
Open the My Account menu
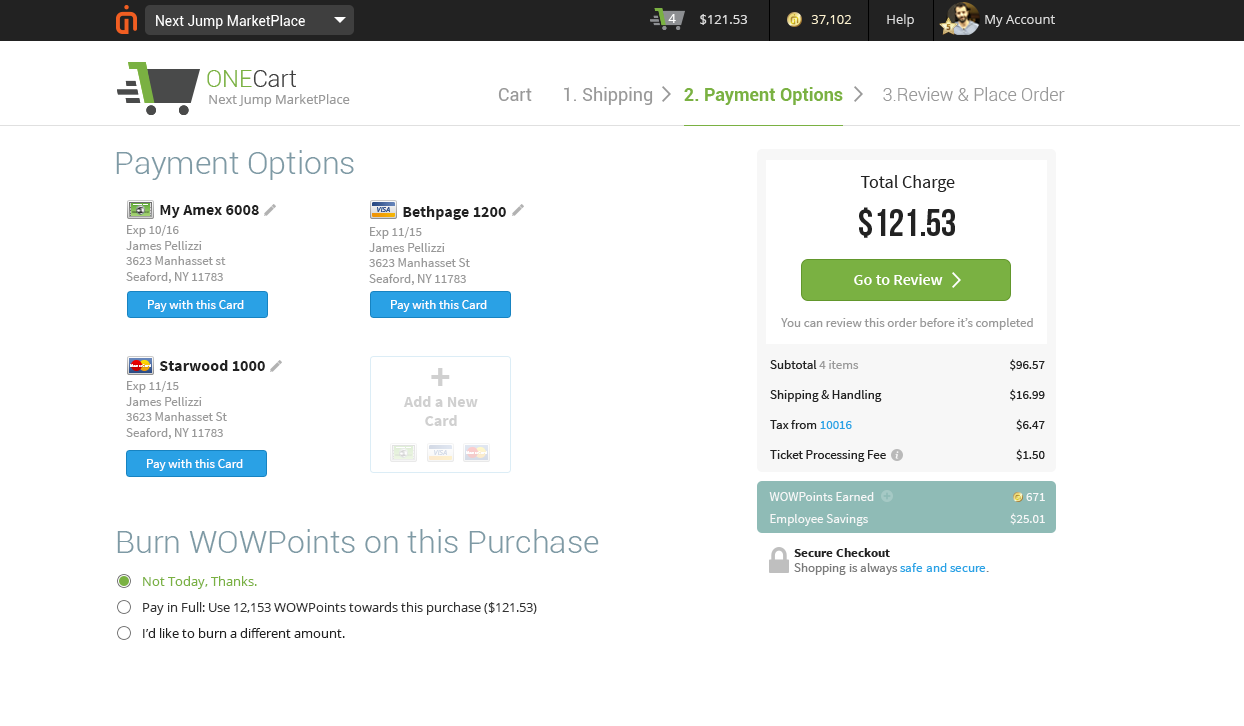pyautogui.click(x=1019, y=19)
